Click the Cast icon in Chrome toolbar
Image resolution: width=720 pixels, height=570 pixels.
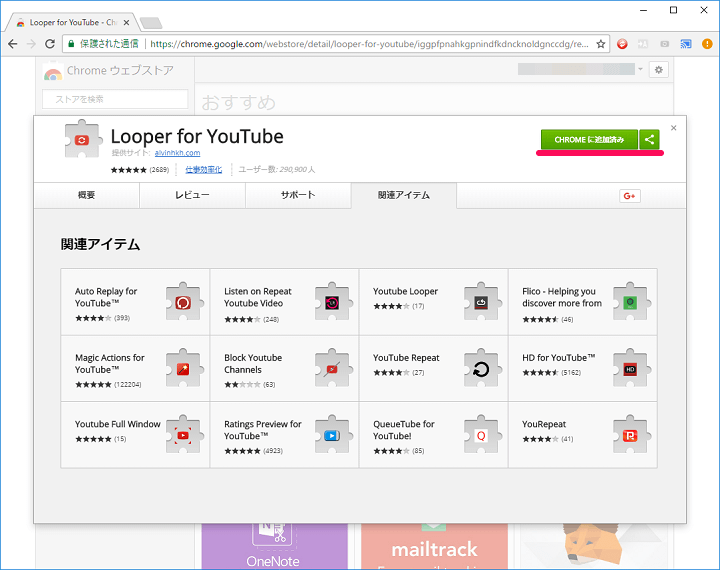686,44
